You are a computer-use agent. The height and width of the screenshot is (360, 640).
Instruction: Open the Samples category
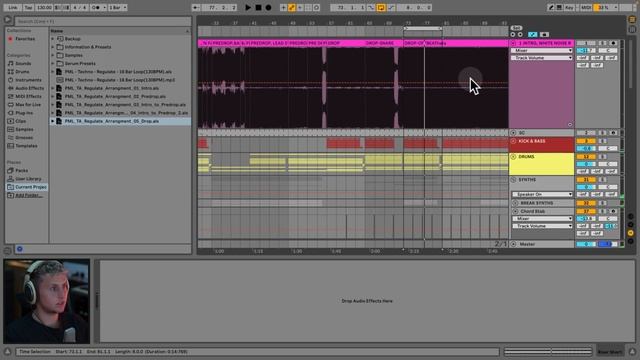(24, 129)
